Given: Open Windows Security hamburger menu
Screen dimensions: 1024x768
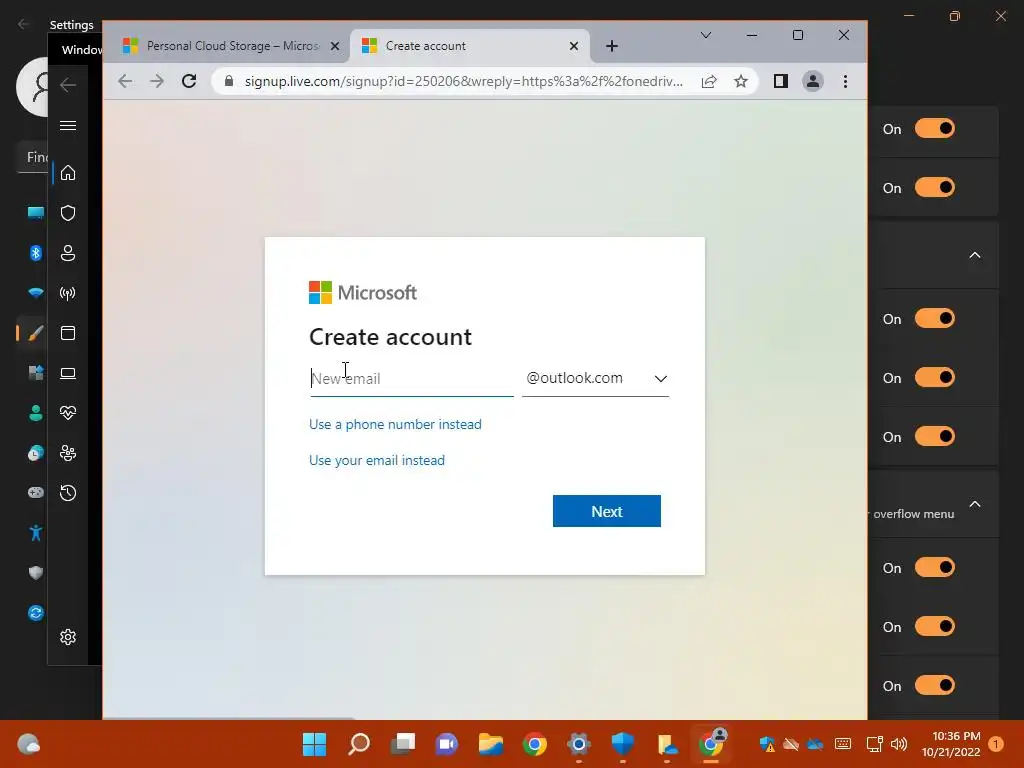Looking at the screenshot, I should click(x=68, y=125).
